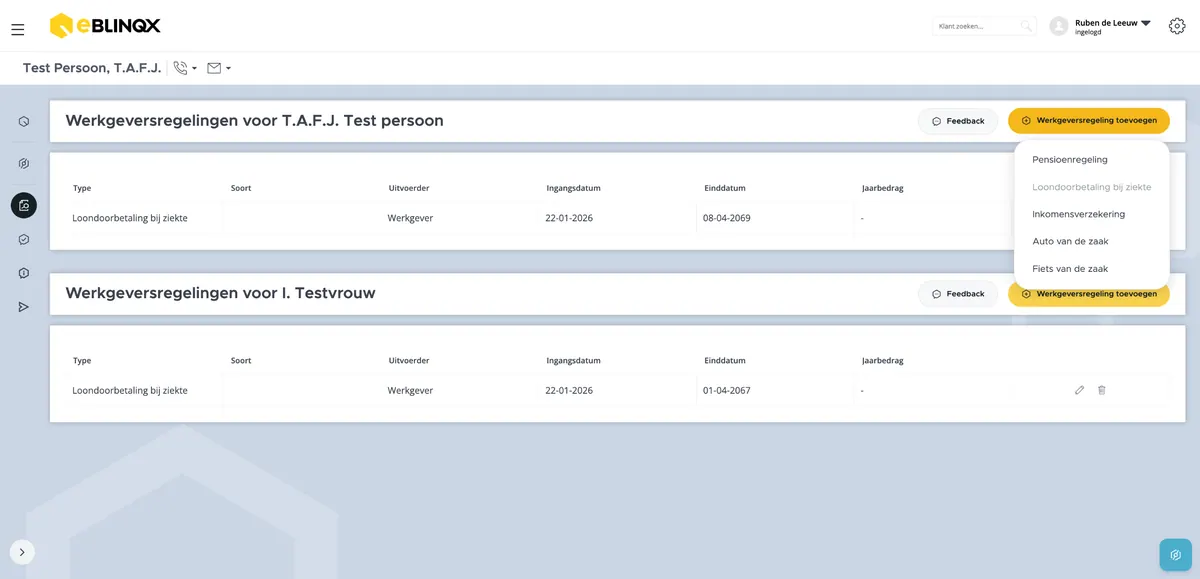1200x579 pixels.
Task: Click the user avatar icon
Action: pyautogui.click(x=1059, y=26)
